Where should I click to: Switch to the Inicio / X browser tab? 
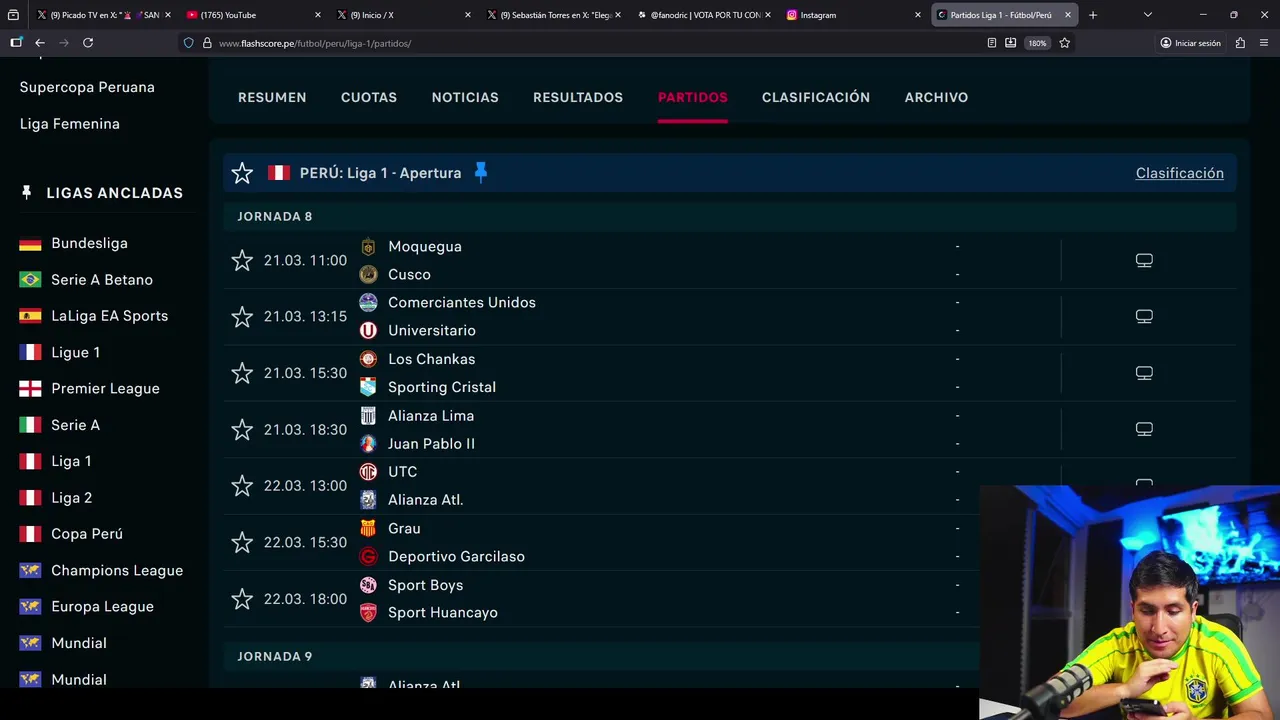[x=404, y=15]
